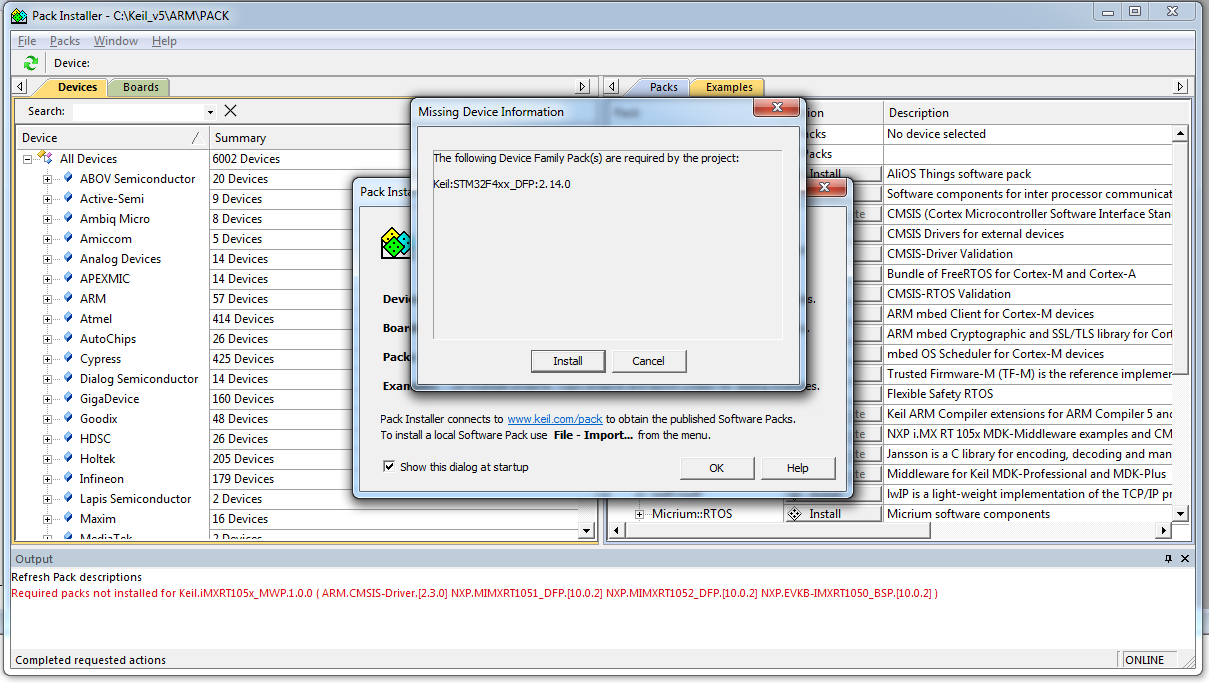Image resolution: width=1209 pixels, height=683 pixels.
Task: Click the down arrow of Devices list scrollbar
Action: pos(586,530)
